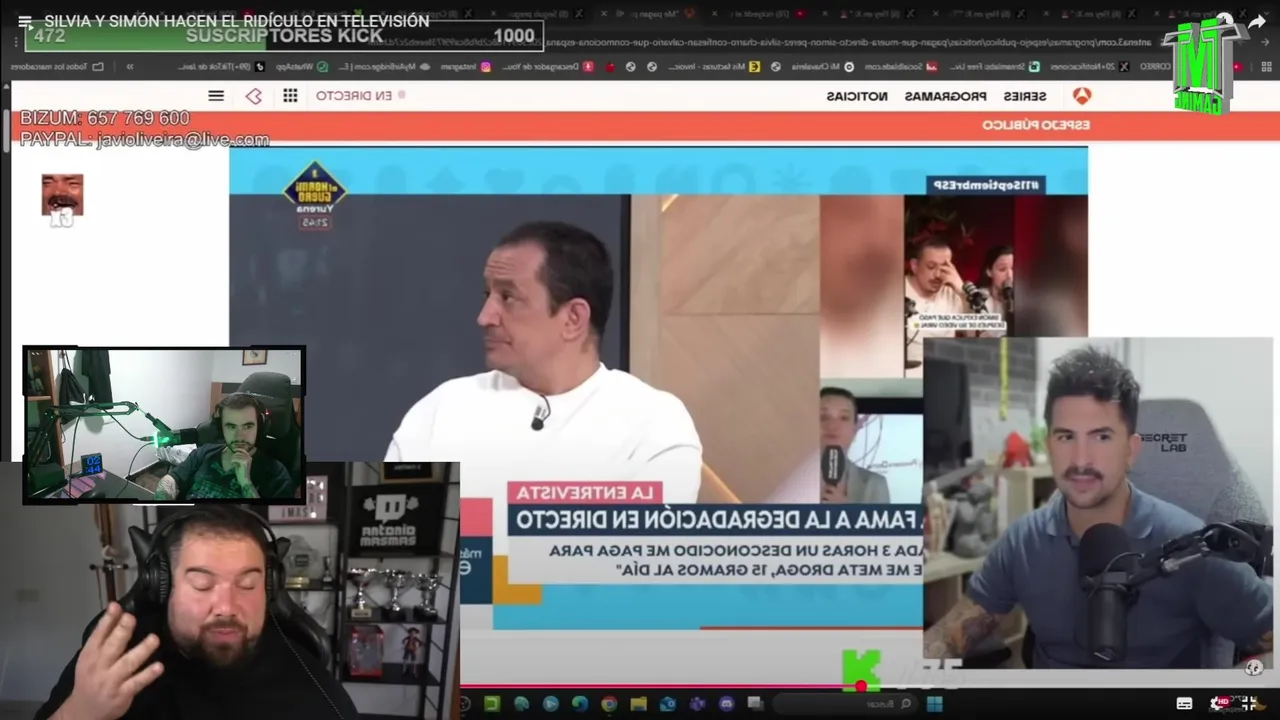Click the small gamer webcam overlay
Image resolution: width=1280 pixels, height=720 pixels.
click(x=164, y=425)
